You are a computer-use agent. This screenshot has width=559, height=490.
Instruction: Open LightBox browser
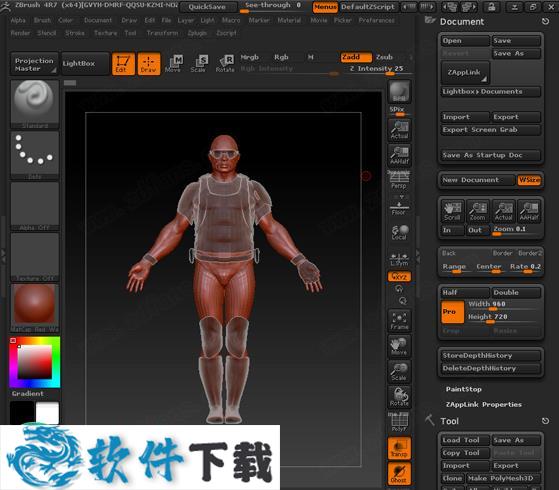click(85, 64)
